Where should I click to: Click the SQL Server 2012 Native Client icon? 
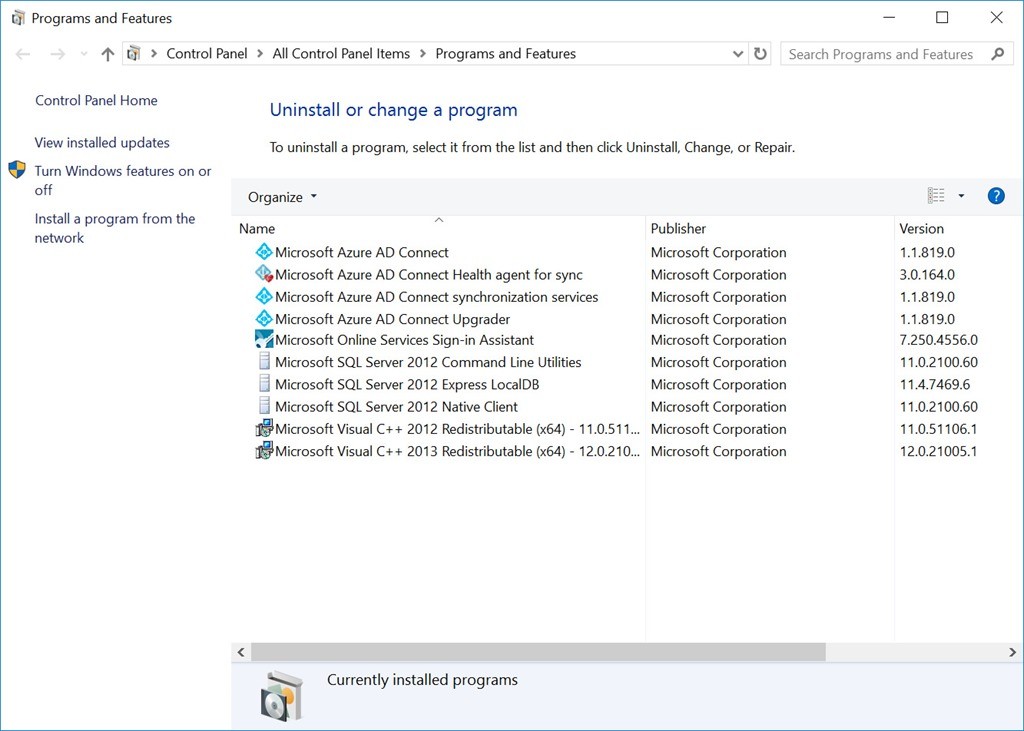[264, 406]
